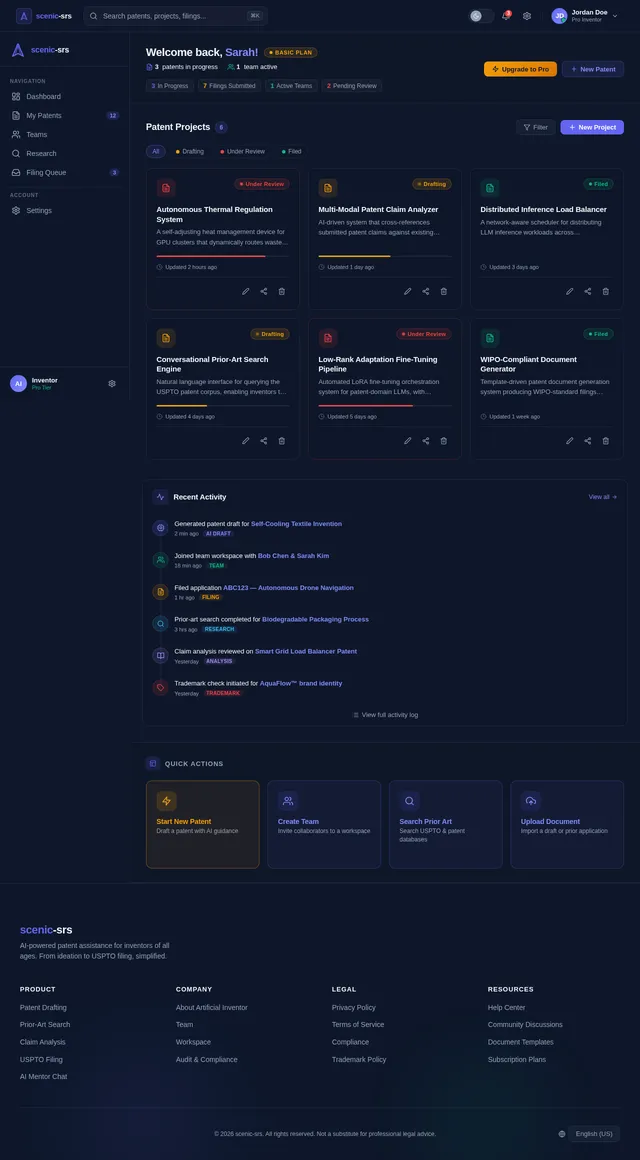Edit the WIPO-Compliant Document Generator card
The height and width of the screenshot is (1160, 640).
pos(570,441)
